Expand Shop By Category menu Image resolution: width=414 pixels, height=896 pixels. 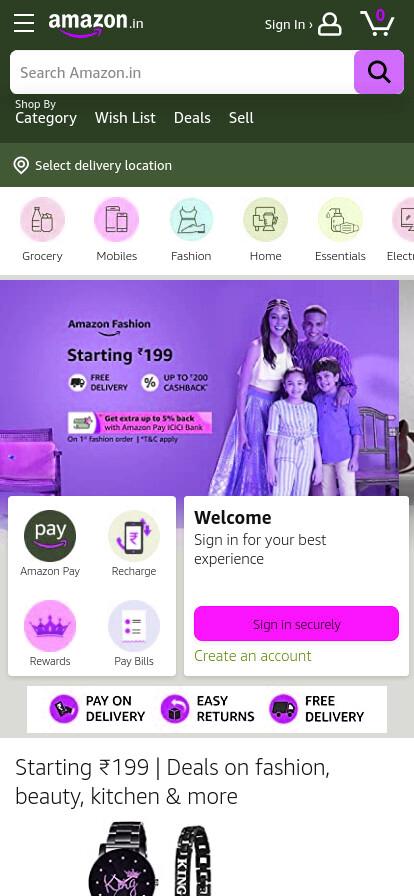[x=46, y=113]
